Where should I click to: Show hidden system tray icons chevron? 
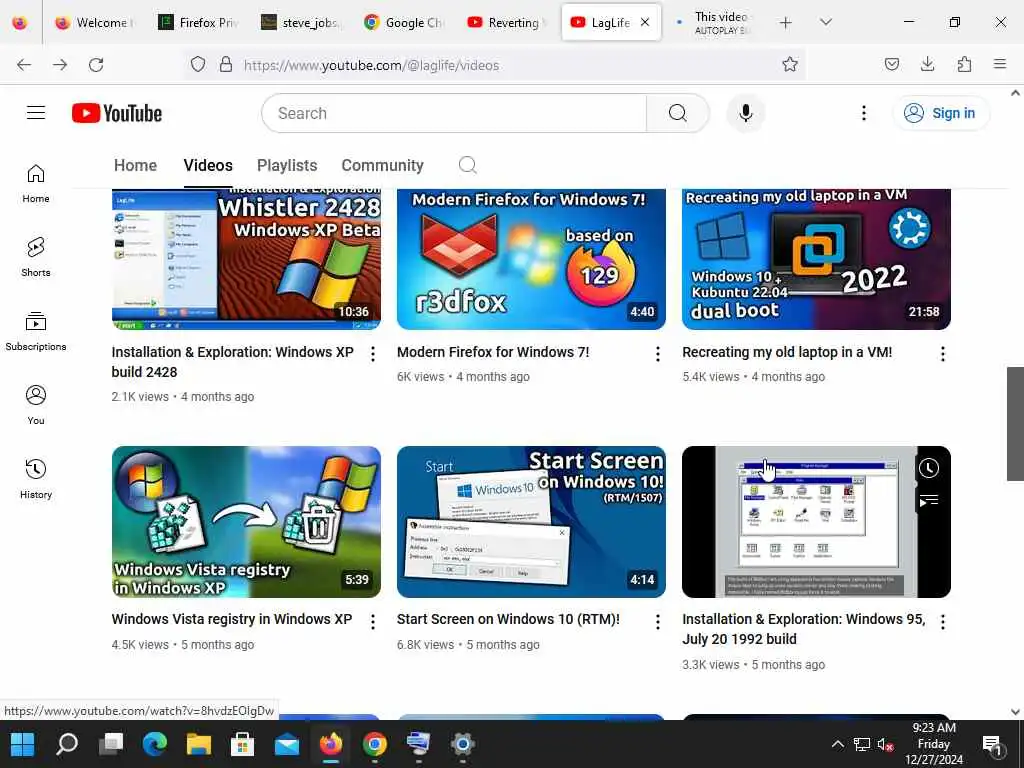(837, 744)
